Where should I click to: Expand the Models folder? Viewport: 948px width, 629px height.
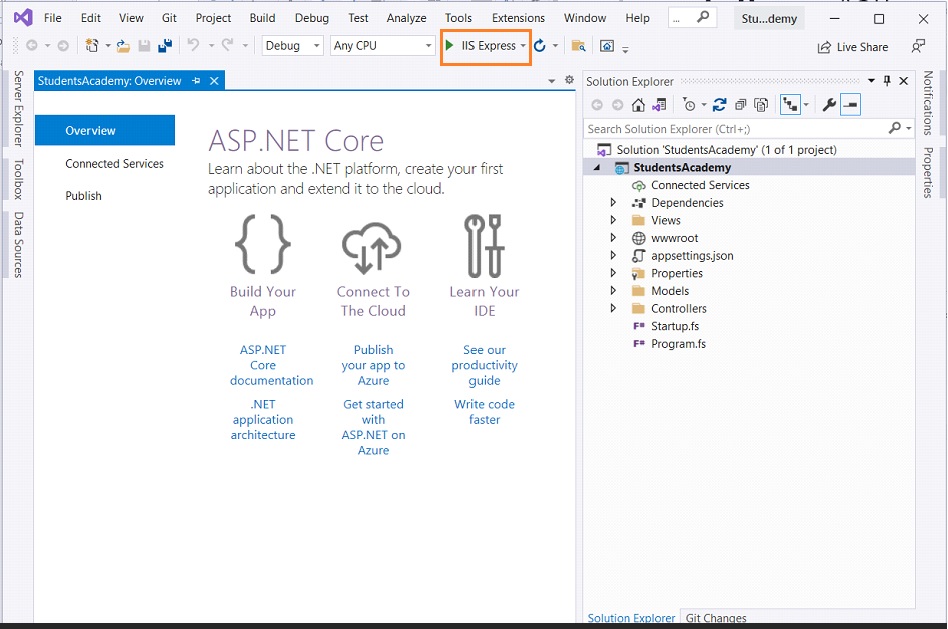[x=613, y=290]
